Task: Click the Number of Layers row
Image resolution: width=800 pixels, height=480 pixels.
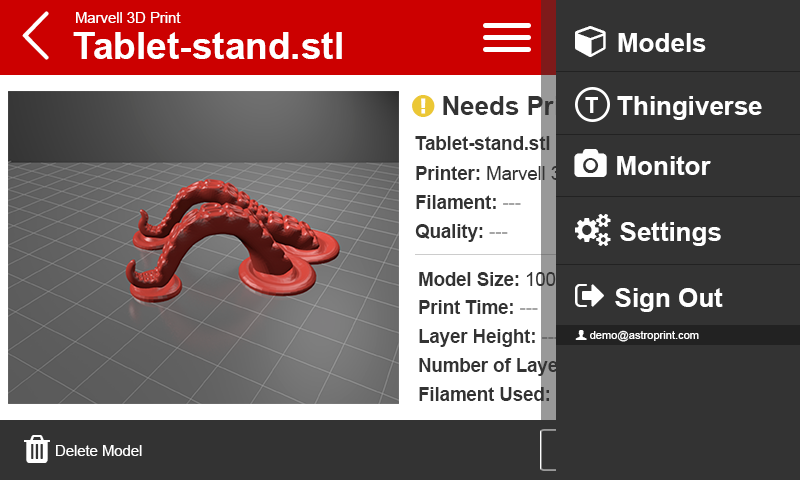Action: (x=487, y=366)
